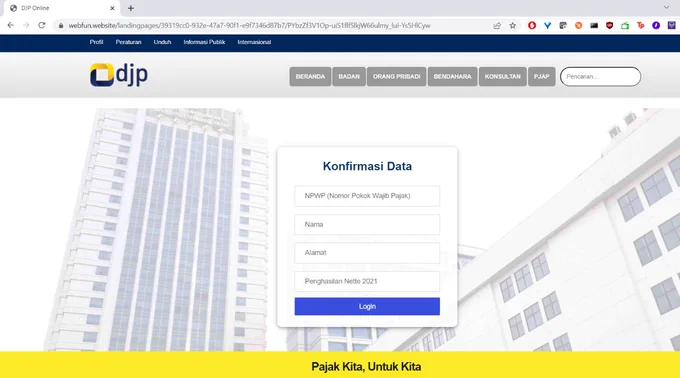This screenshot has width=680, height=378.
Task: Click the red Opera-style extension icon
Action: (x=532, y=26)
